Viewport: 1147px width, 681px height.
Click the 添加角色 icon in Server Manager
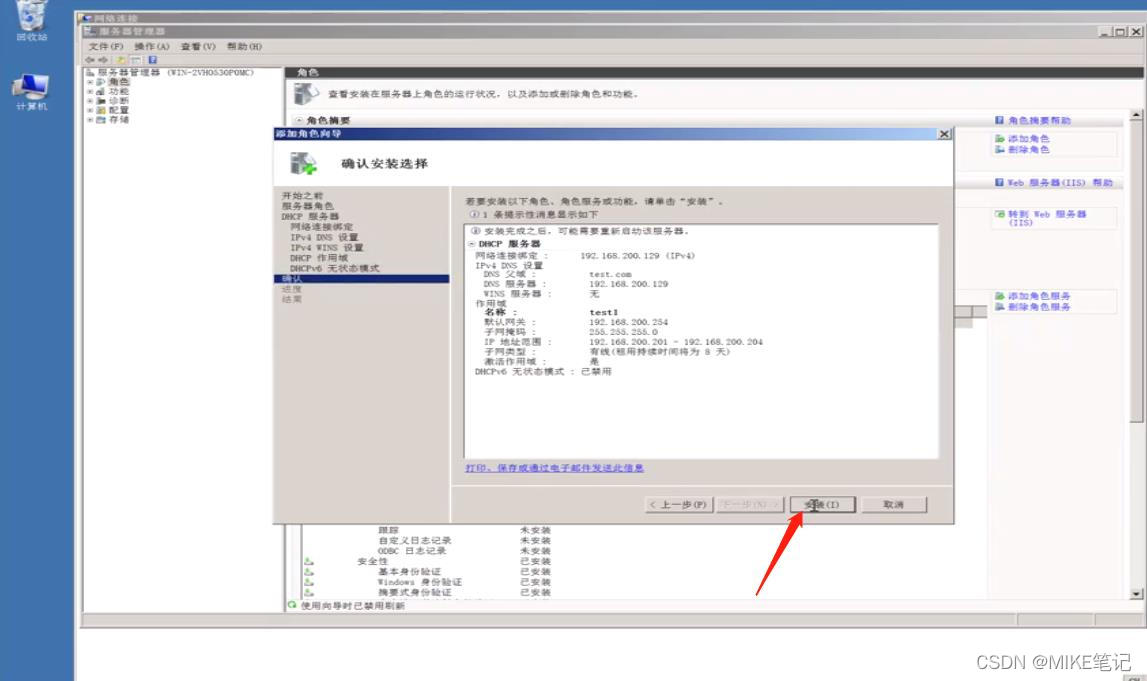[x=999, y=138]
